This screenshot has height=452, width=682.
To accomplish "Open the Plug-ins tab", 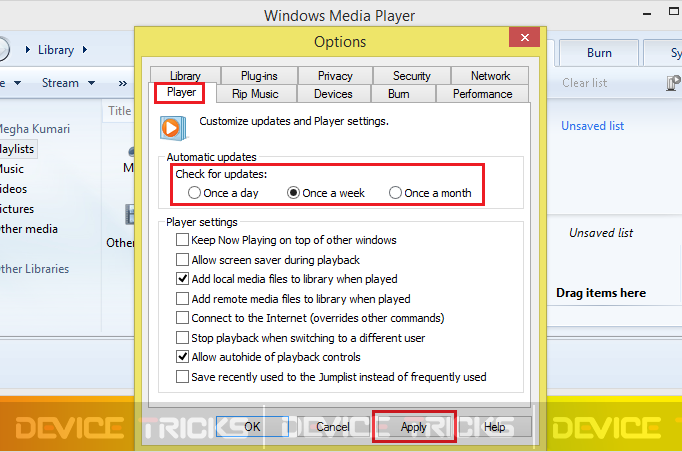I will [259, 76].
